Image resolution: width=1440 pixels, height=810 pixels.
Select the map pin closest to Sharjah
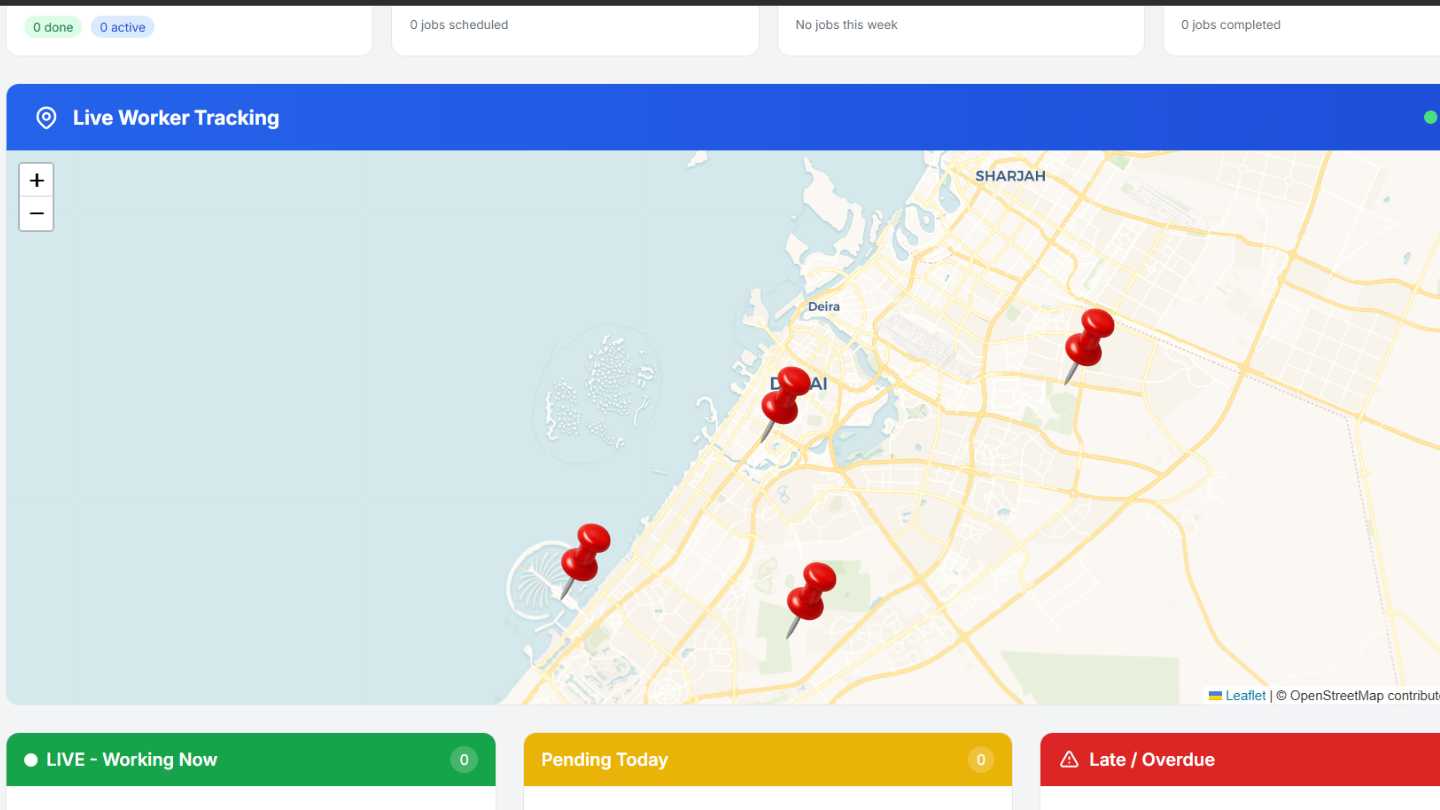(1087, 340)
